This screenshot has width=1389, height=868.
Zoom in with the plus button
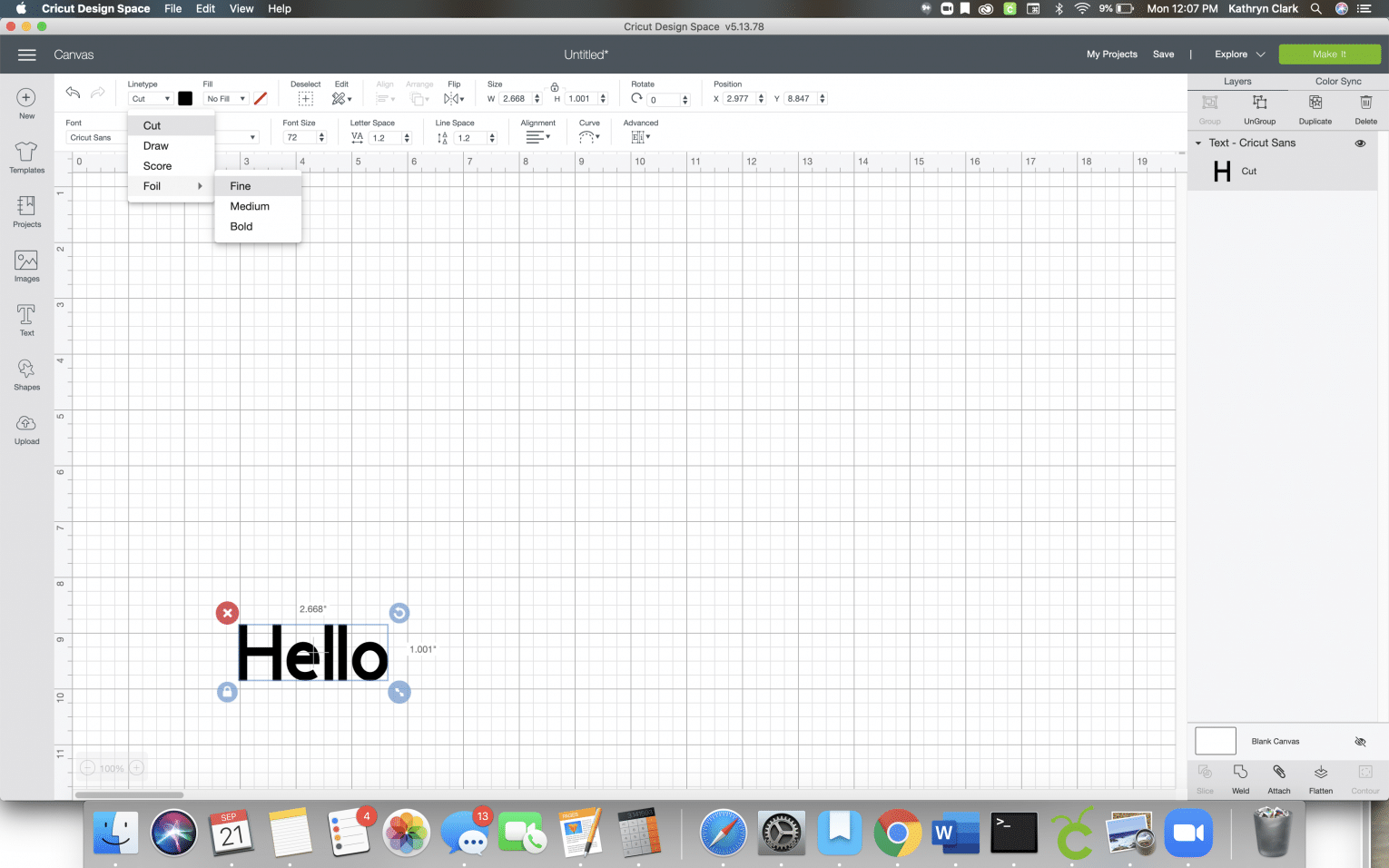[136, 768]
